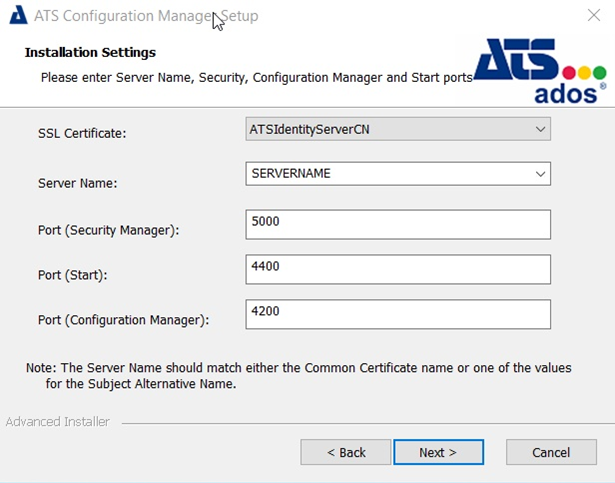The width and height of the screenshot is (615, 483).
Task: Close the setup window with the X button
Action: 592,16
